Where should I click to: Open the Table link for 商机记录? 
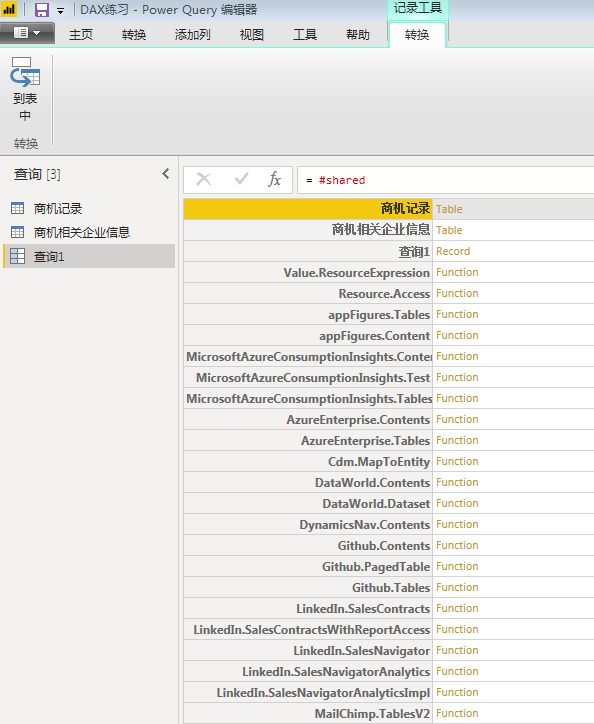[449, 209]
